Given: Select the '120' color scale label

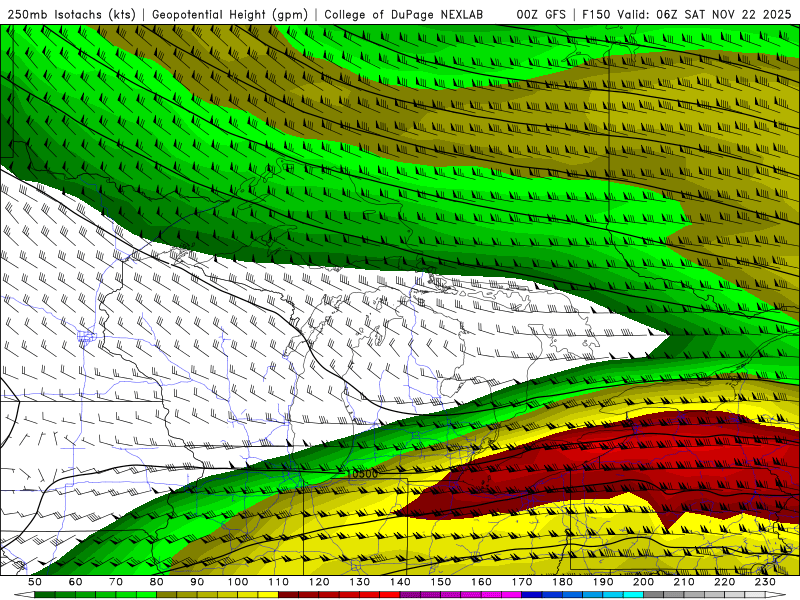Looking at the screenshot, I should click(x=319, y=582).
